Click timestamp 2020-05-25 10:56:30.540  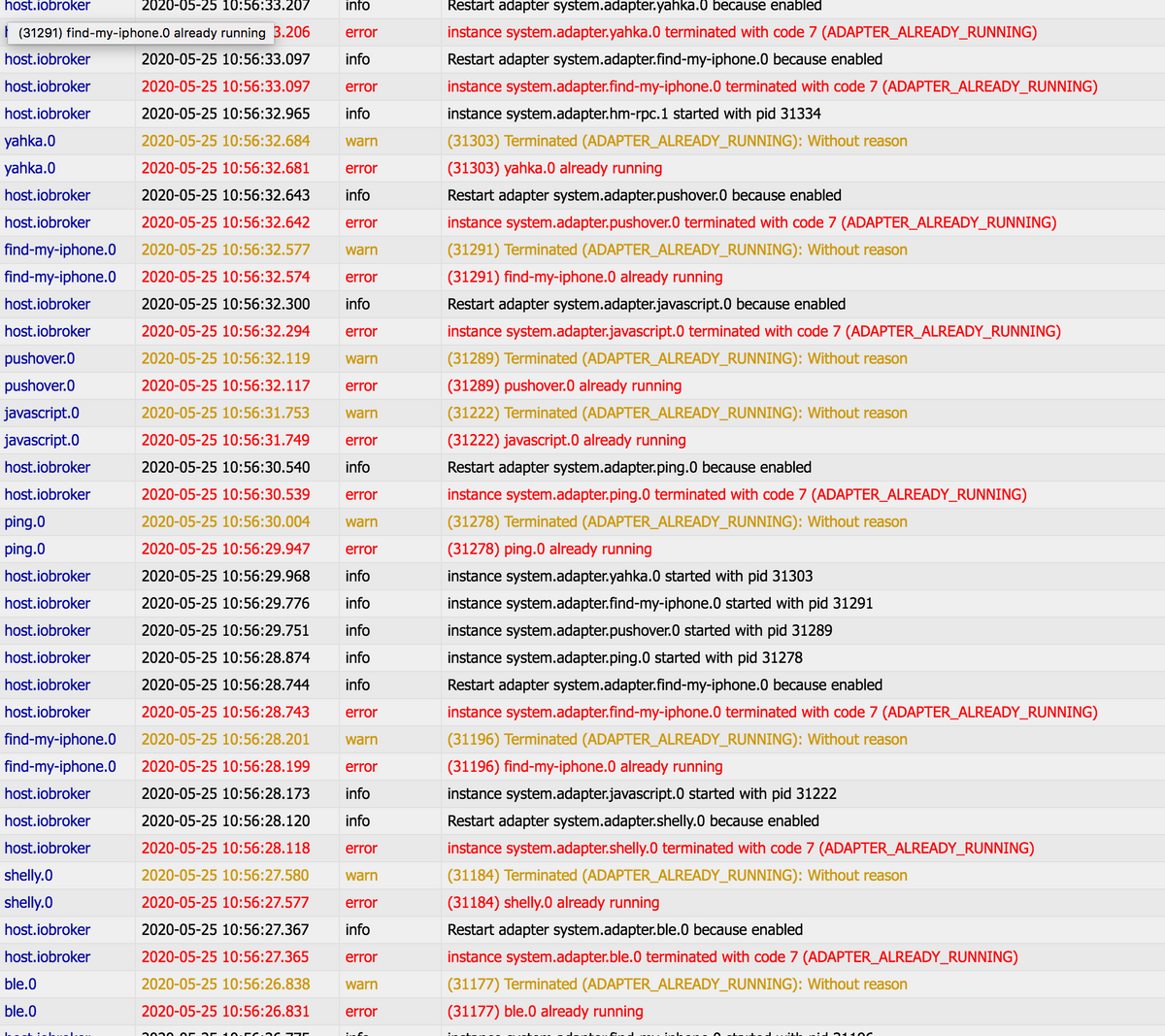coord(226,467)
